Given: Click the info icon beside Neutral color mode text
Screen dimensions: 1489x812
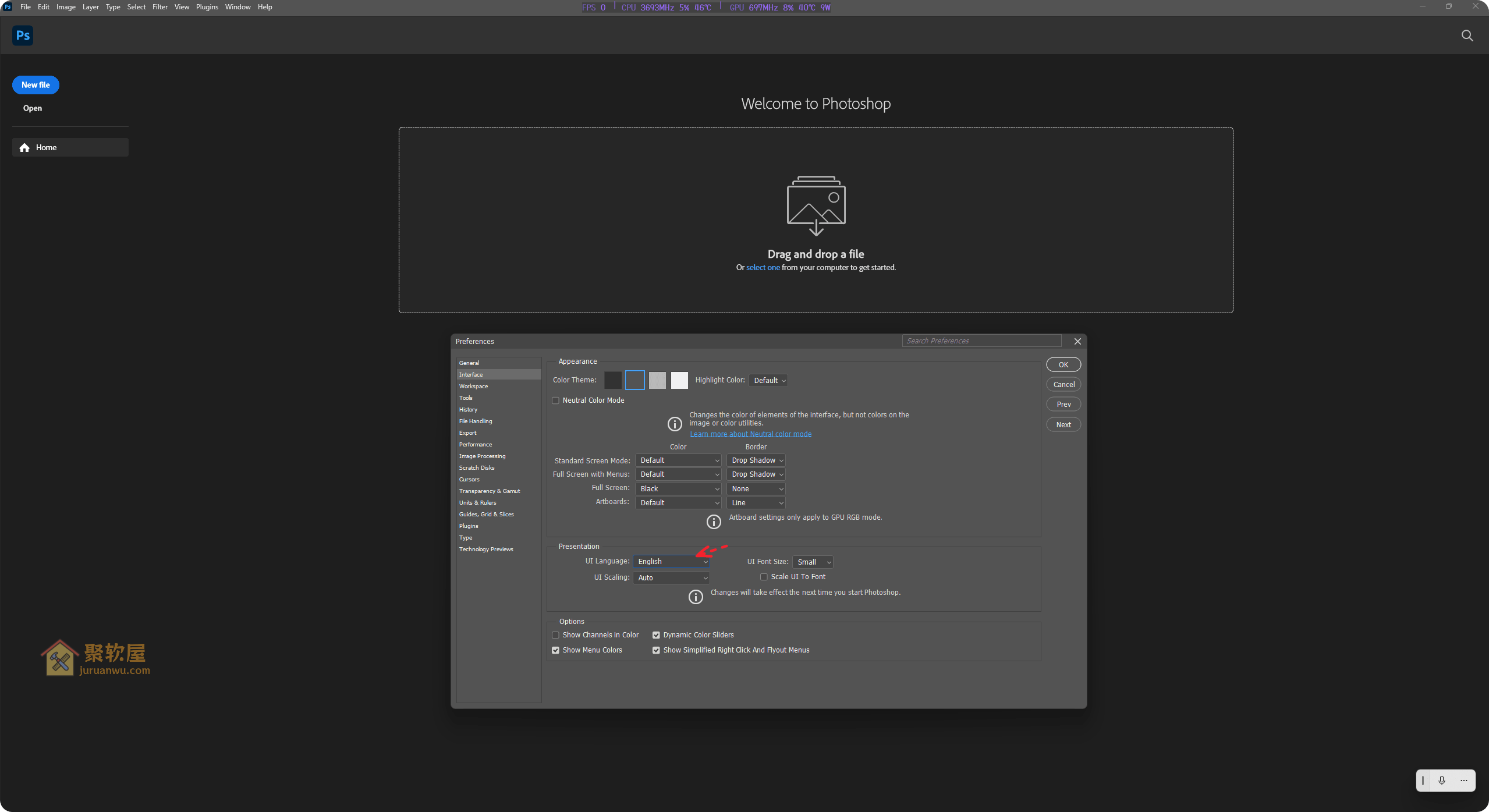Looking at the screenshot, I should 674,423.
